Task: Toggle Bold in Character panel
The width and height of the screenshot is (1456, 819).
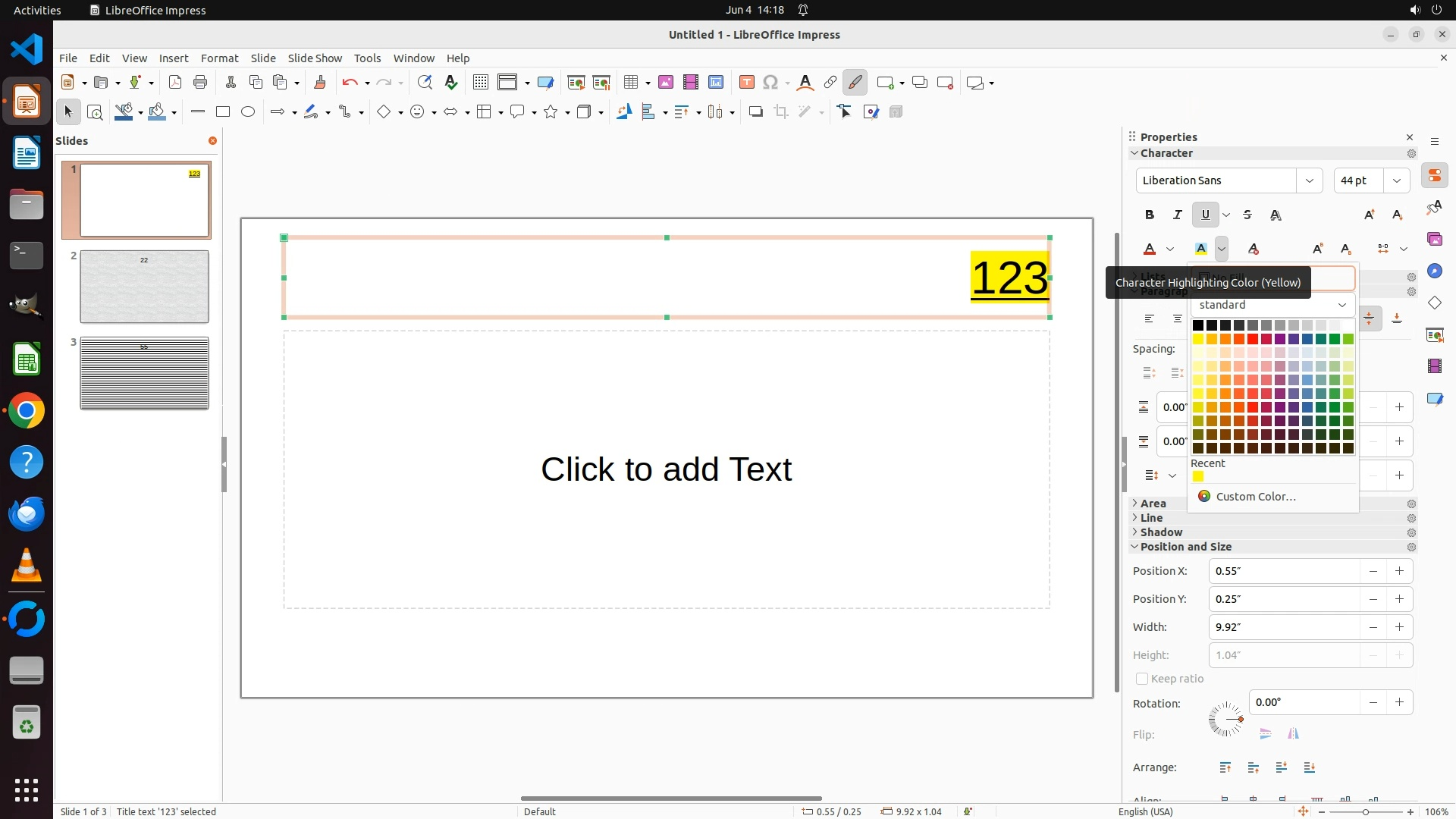Action: point(1150,215)
